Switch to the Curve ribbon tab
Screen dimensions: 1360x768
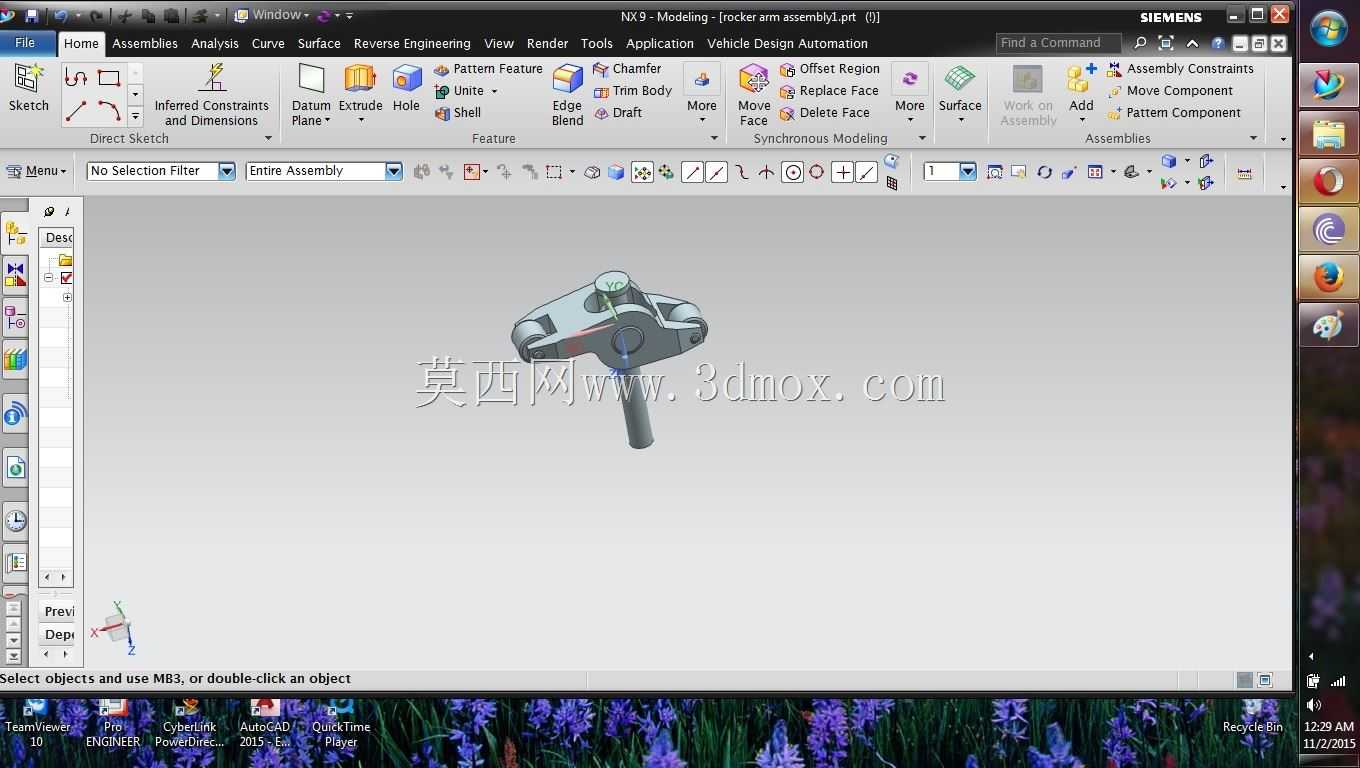(x=268, y=43)
